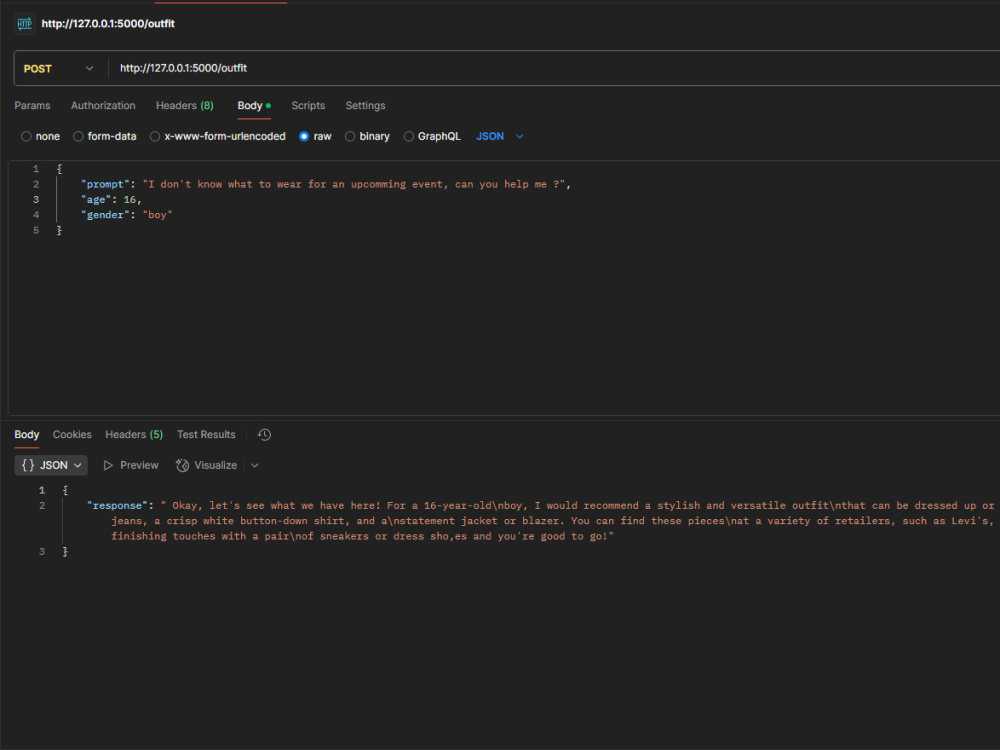The height and width of the screenshot is (750, 1000).
Task: Click the "prompt" key in request body
Action: point(105,184)
